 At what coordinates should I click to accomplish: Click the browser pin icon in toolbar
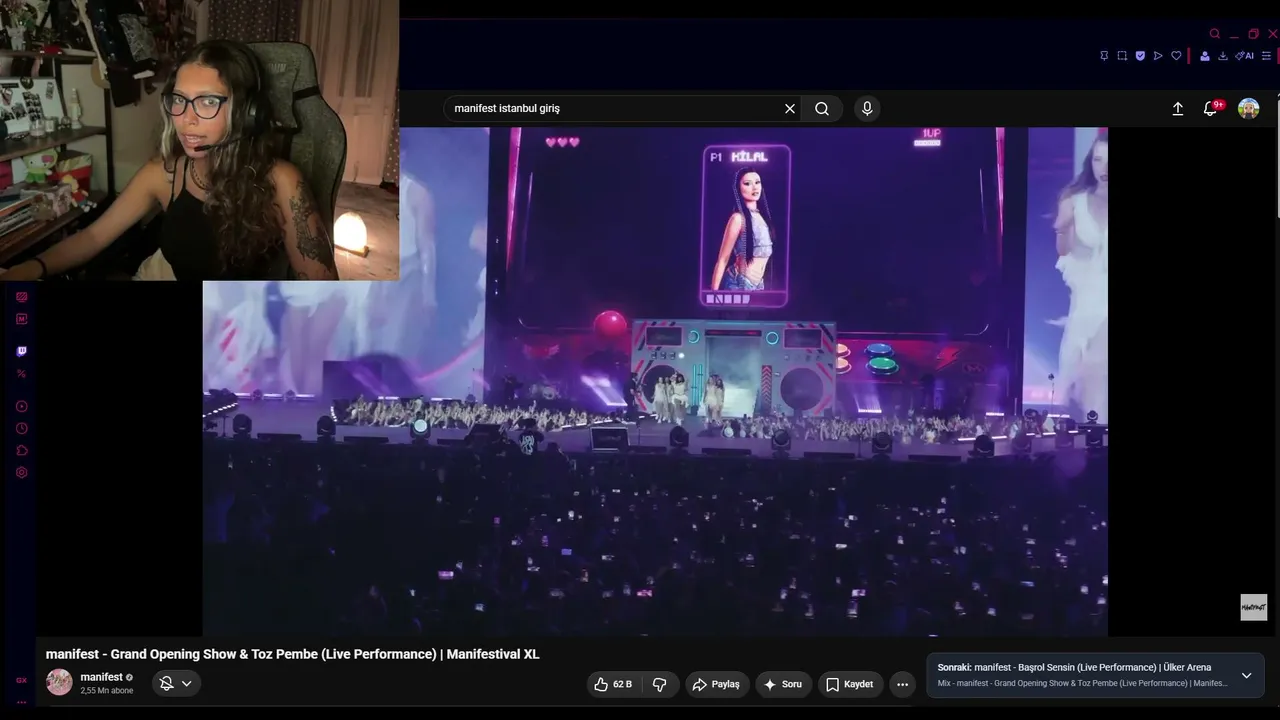(x=1104, y=56)
